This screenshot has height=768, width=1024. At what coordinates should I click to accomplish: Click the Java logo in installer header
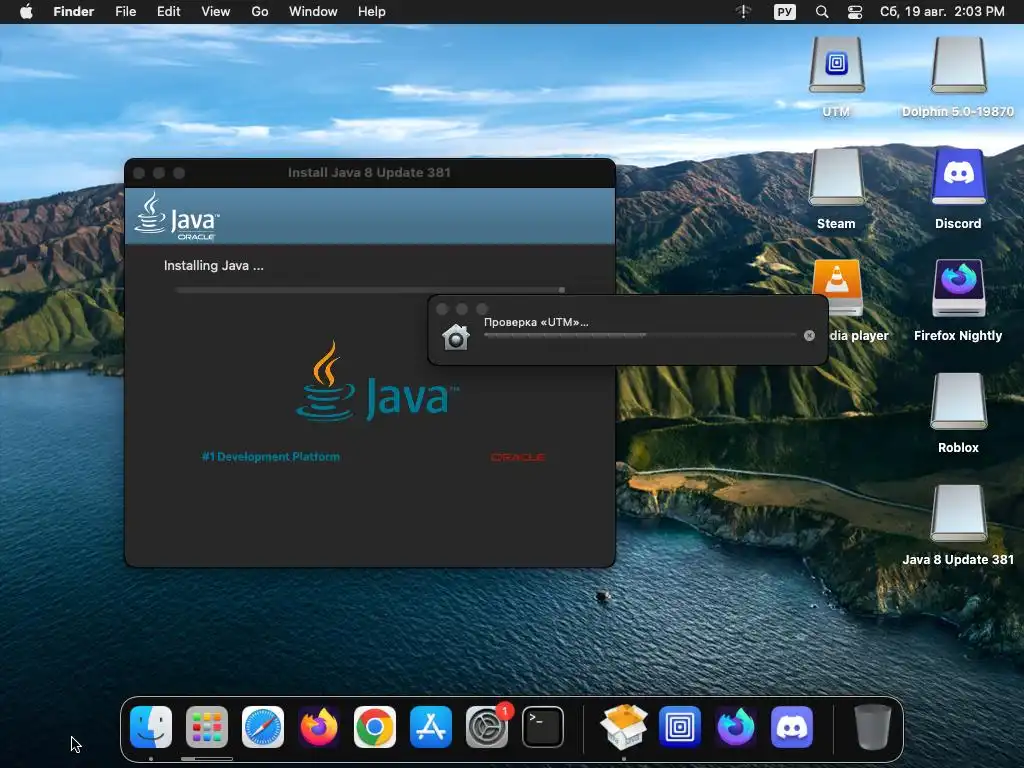click(x=177, y=216)
